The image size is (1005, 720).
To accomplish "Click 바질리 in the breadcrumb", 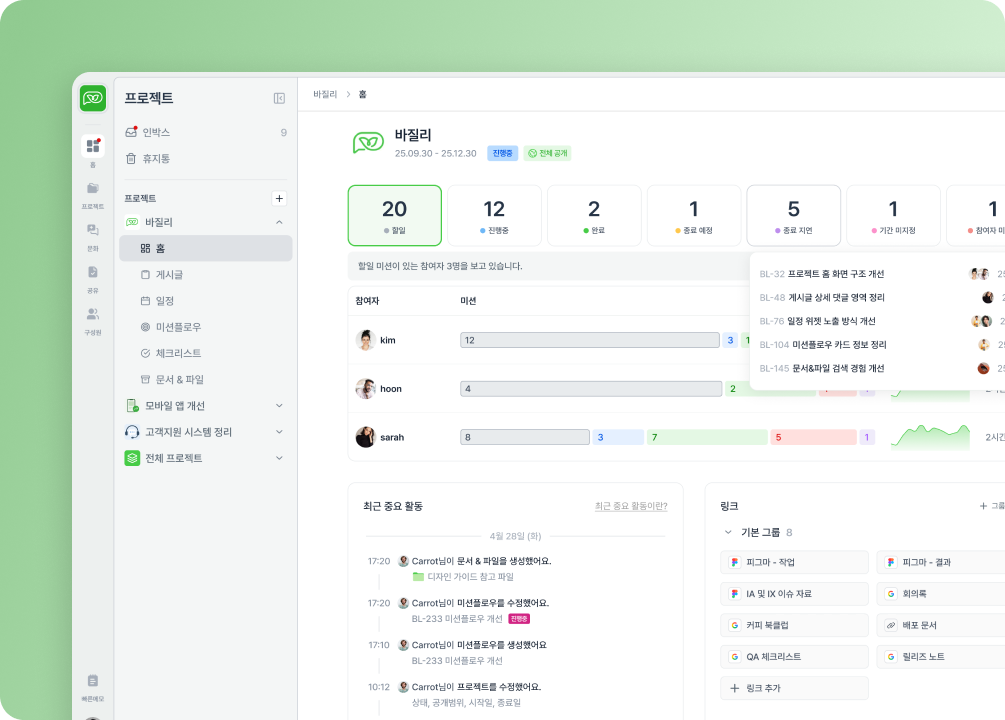I will (x=325, y=94).
